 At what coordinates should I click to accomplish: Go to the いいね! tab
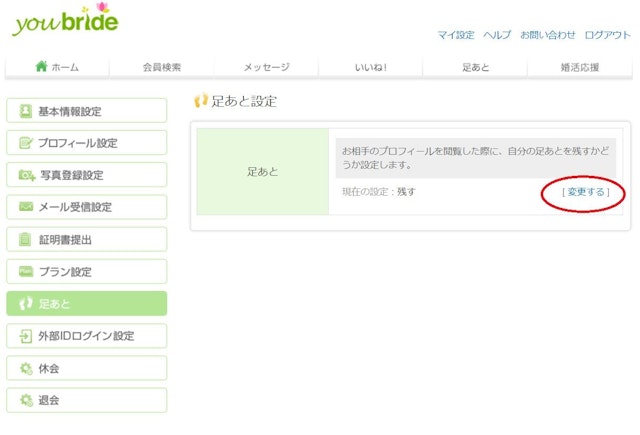[370, 67]
